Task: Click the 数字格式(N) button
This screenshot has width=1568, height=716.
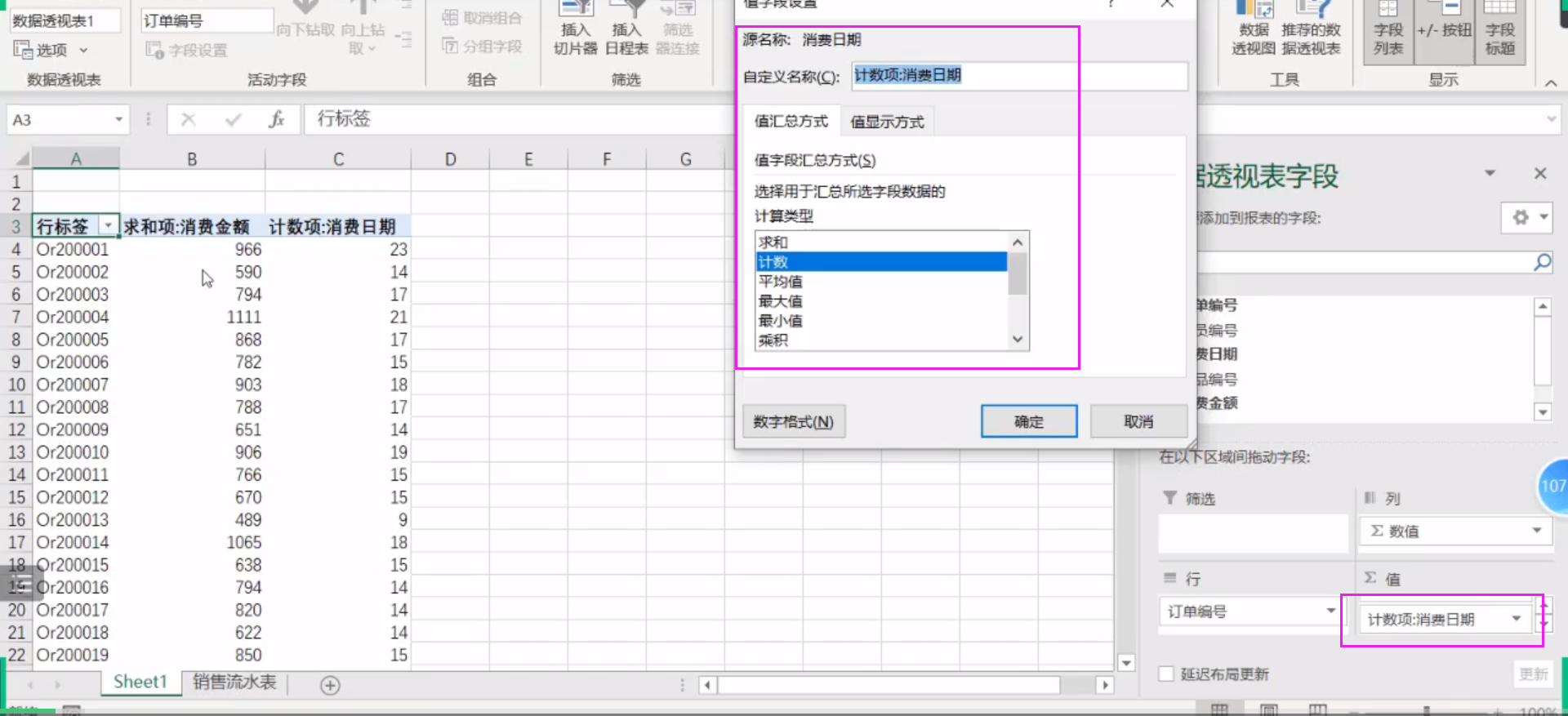Action: (794, 421)
